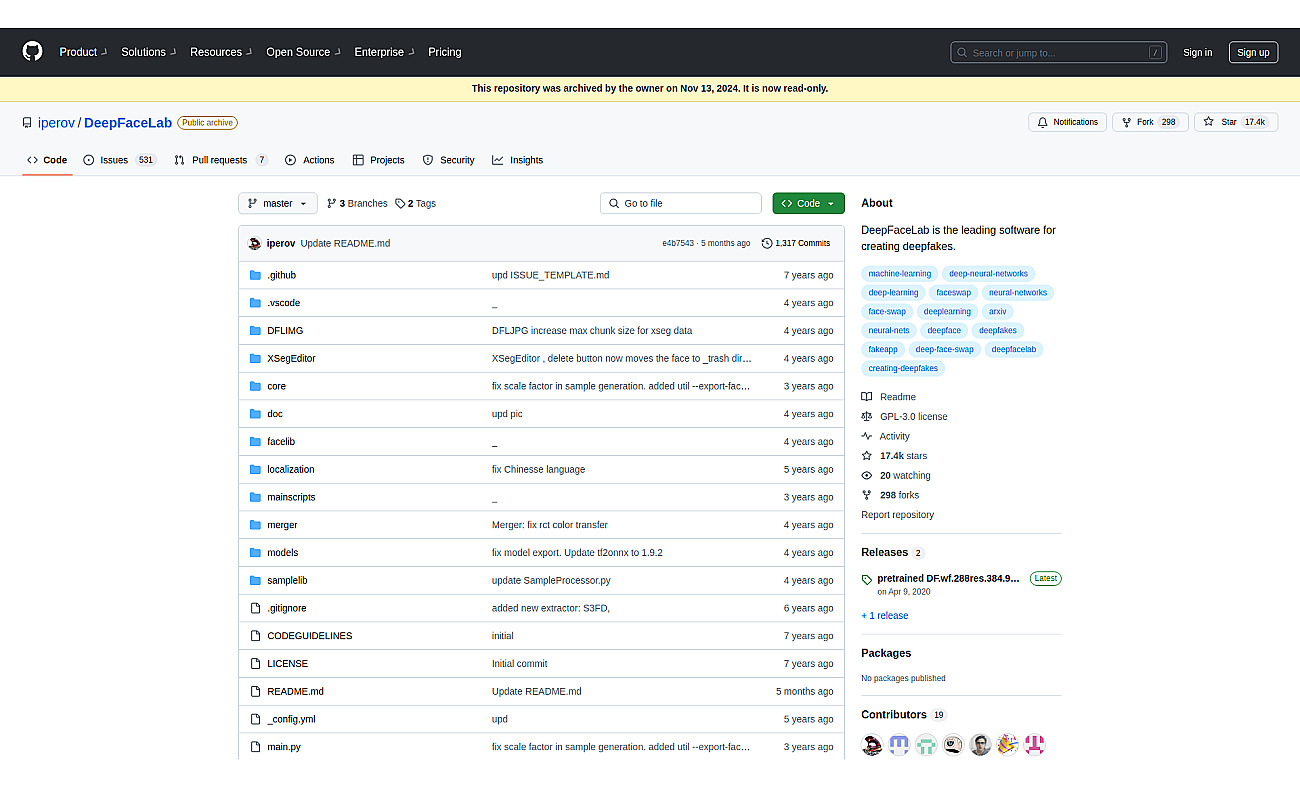Open fix Chinesse language commit message
Viewport: 1300px width, 788px height.
point(538,469)
